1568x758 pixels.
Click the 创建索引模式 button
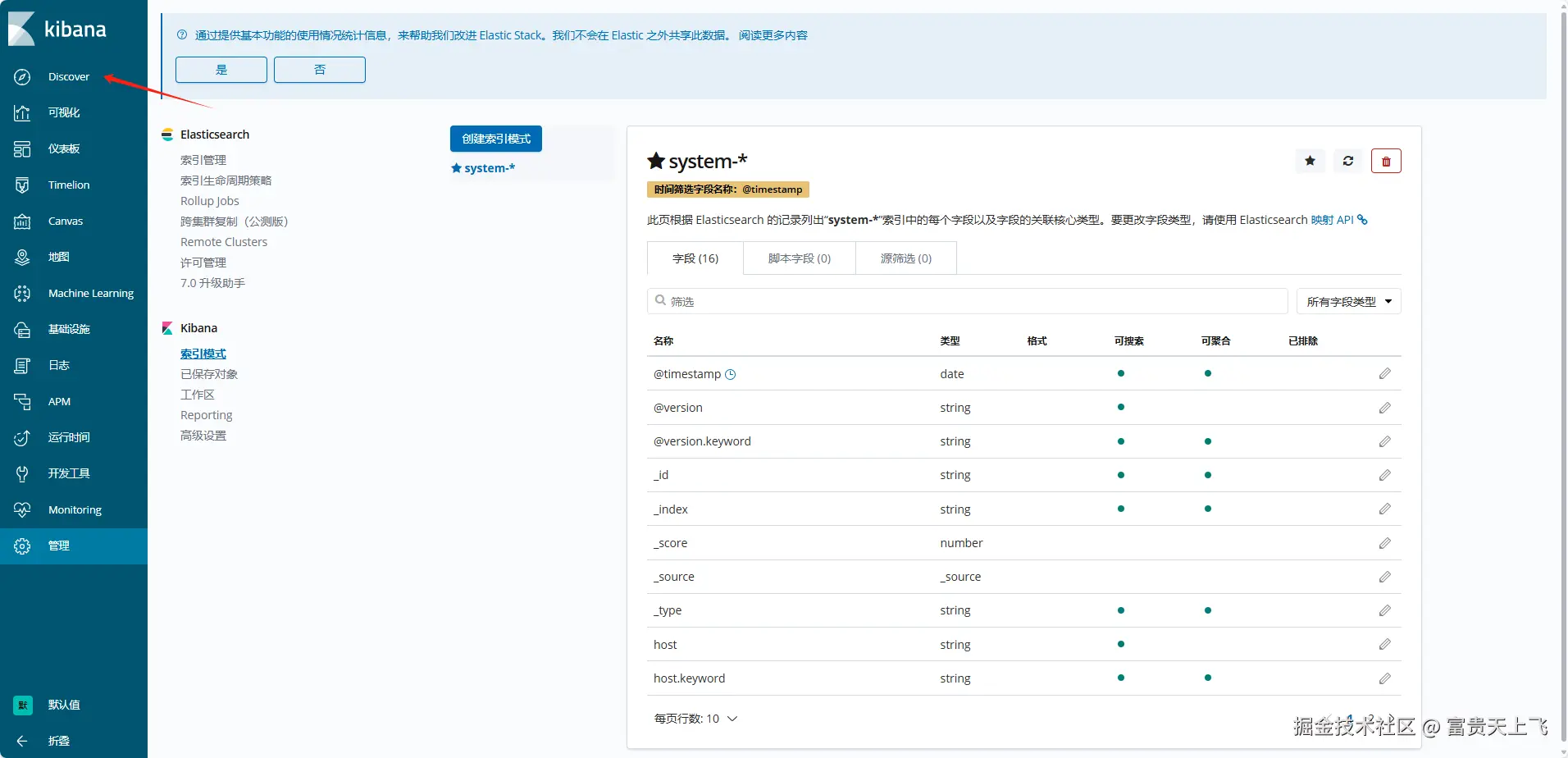click(496, 139)
